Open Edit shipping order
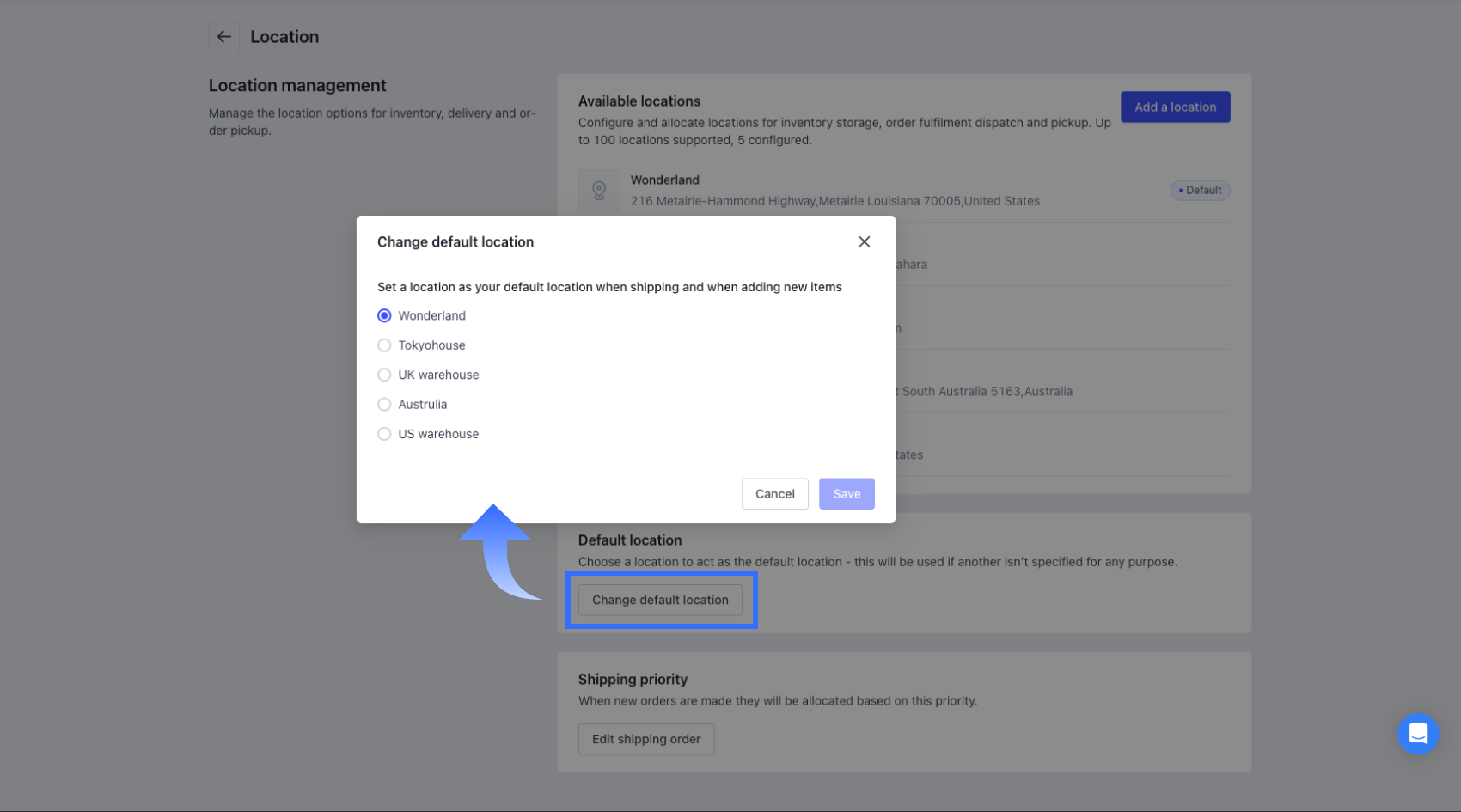Viewport: 1461px width, 812px height. coord(646,739)
